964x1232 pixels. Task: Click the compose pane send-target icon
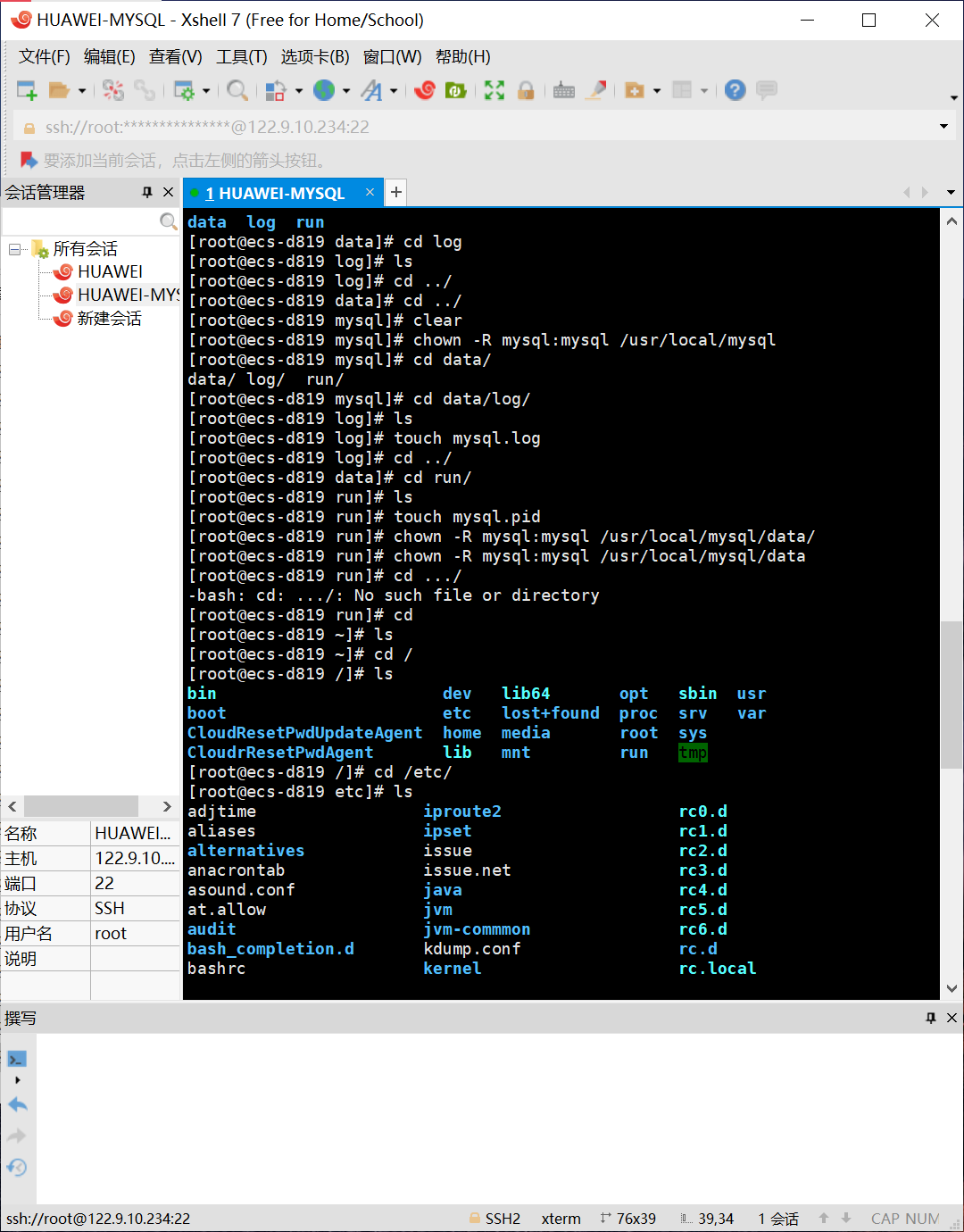tap(17, 1060)
